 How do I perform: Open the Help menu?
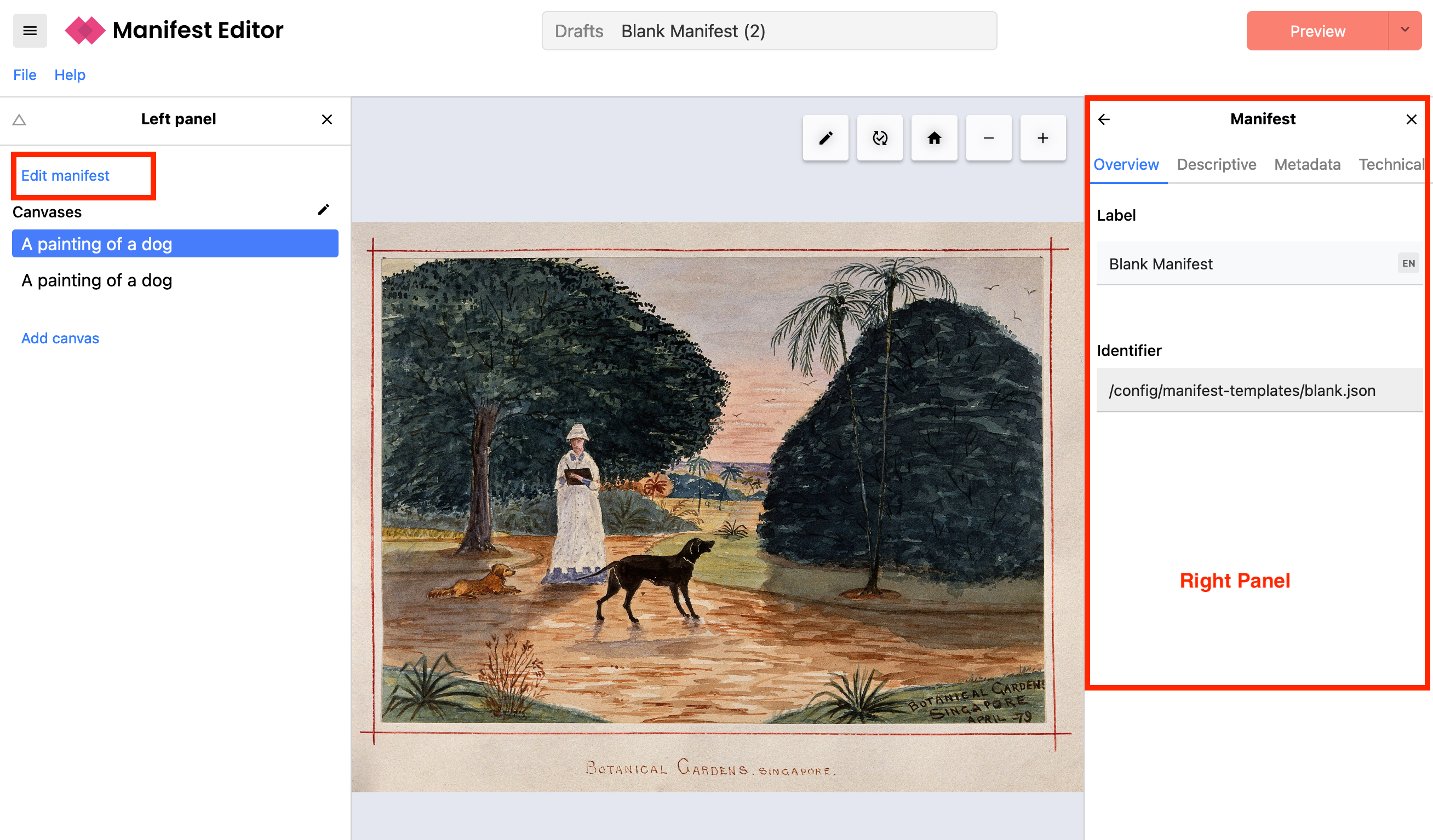70,74
